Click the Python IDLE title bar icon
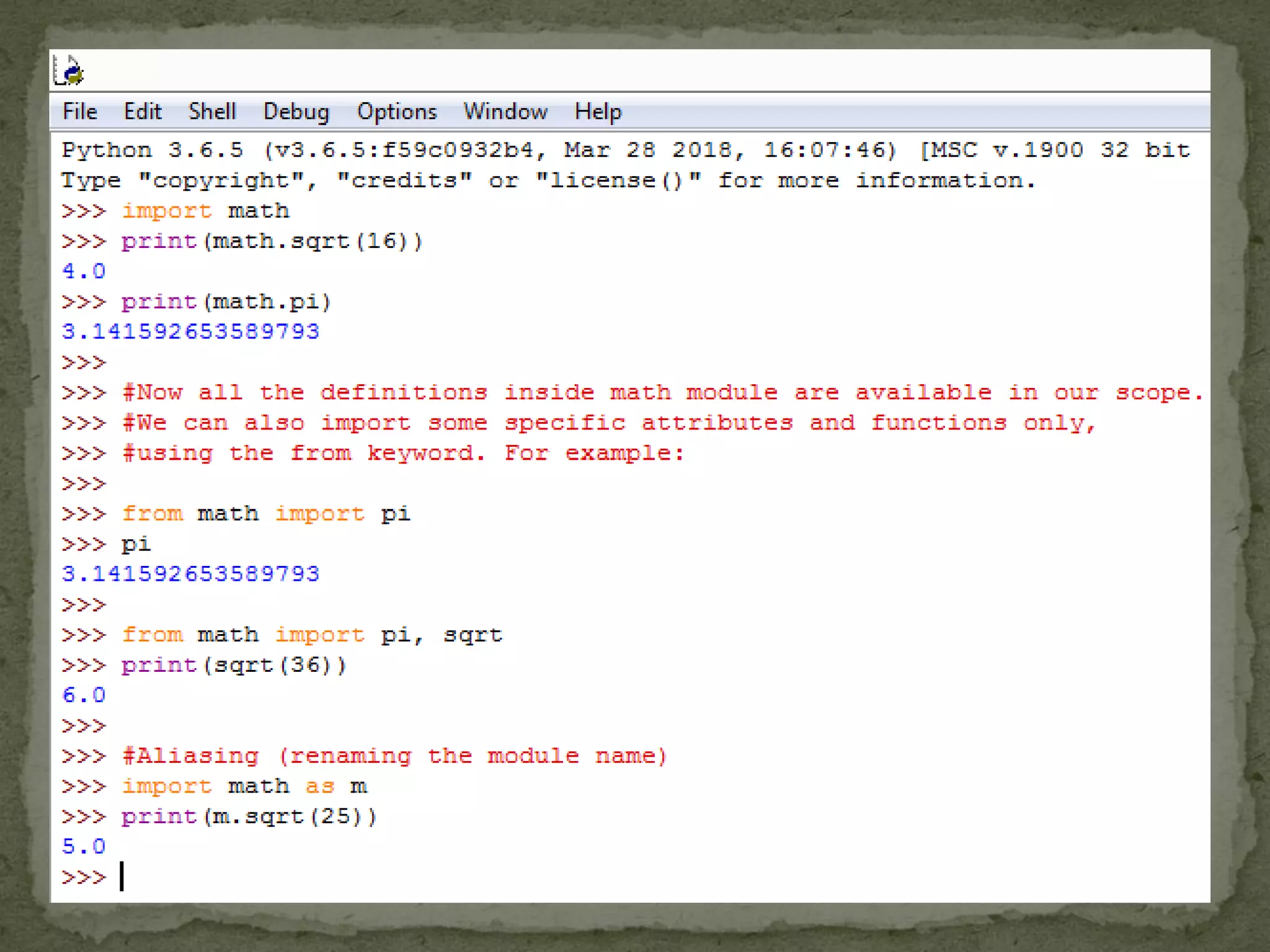 (x=68, y=70)
